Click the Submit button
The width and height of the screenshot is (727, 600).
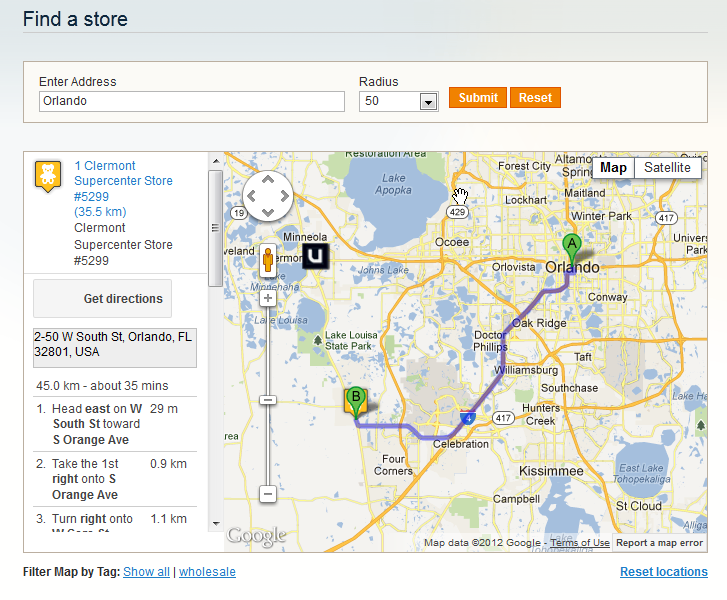pyautogui.click(x=478, y=97)
